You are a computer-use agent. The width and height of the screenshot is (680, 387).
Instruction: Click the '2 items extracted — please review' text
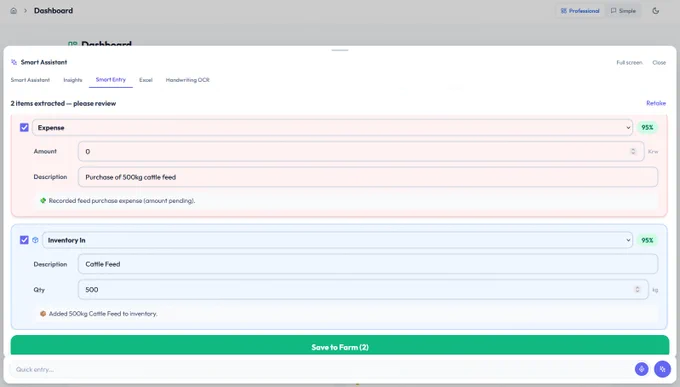(63, 103)
